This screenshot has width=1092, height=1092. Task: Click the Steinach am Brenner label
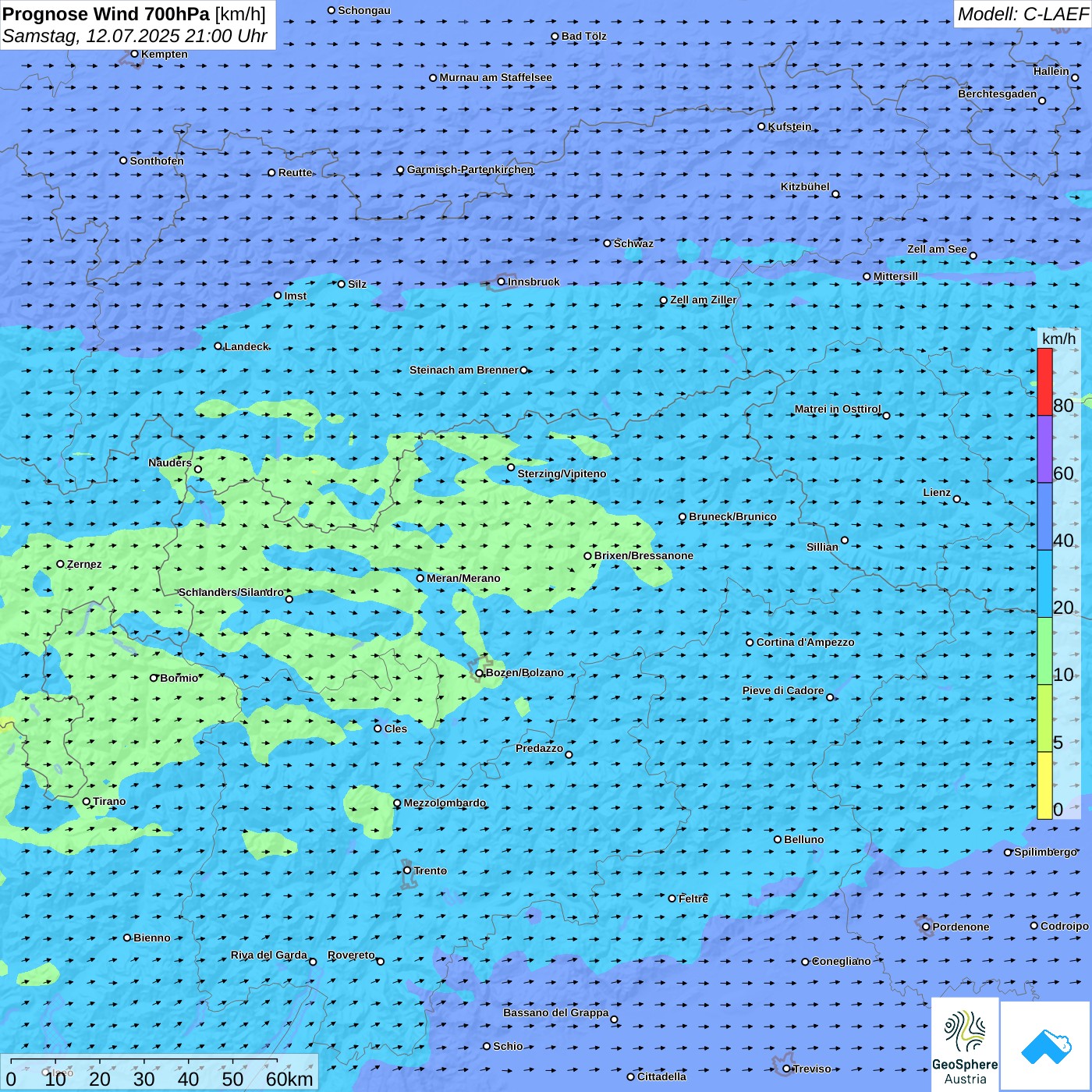[x=463, y=370]
